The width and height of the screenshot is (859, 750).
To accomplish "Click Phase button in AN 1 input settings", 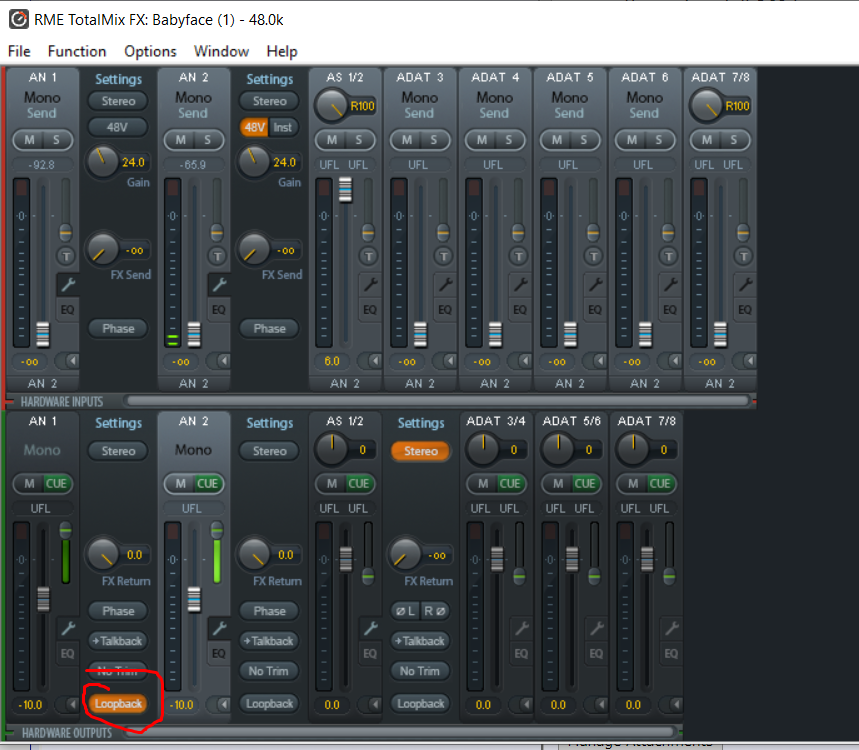I will click(x=118, y=329).
